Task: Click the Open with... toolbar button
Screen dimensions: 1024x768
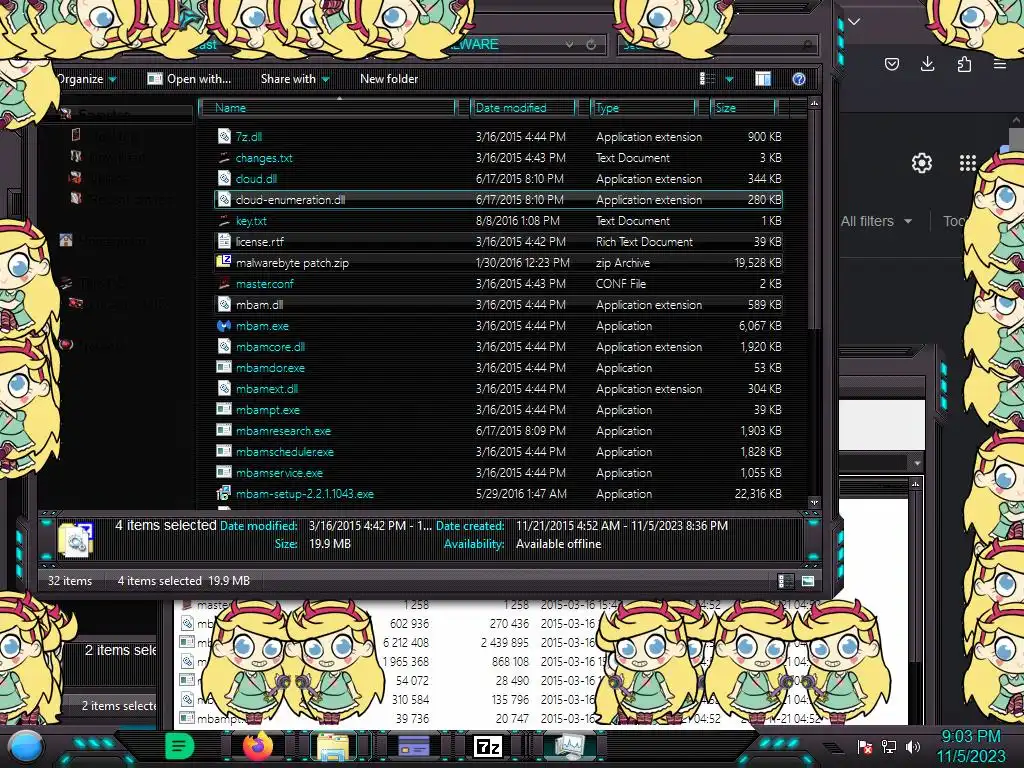Action: click(x=189, y=79)
